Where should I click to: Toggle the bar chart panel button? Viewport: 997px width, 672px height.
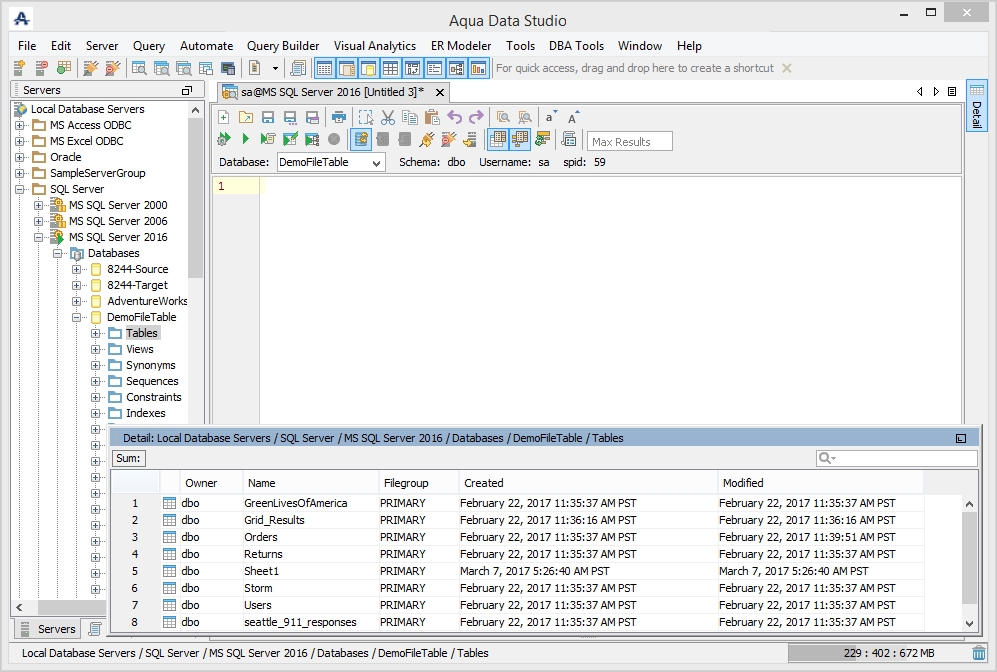coord(479,69)
